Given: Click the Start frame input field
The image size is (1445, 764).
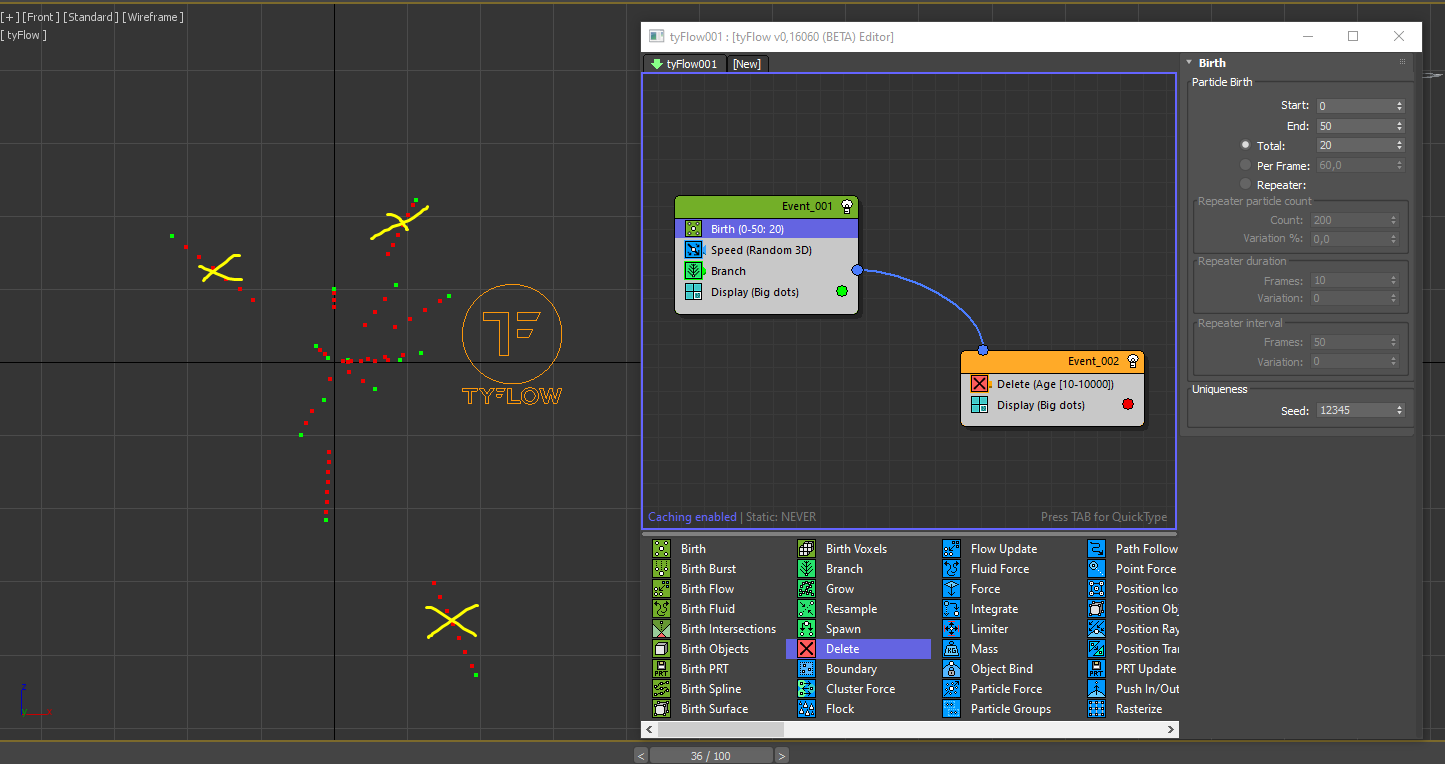Looking at the screenshot, I should tap(1354, 106).
